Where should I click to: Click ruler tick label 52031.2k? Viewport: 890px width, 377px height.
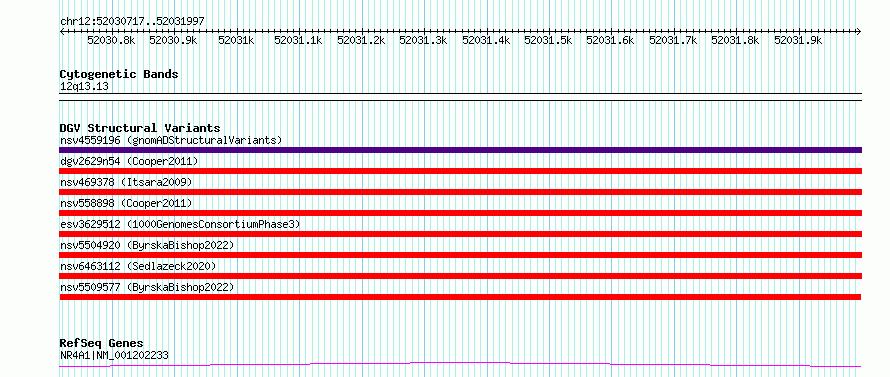pyautogui.click(x=361, y=40)
